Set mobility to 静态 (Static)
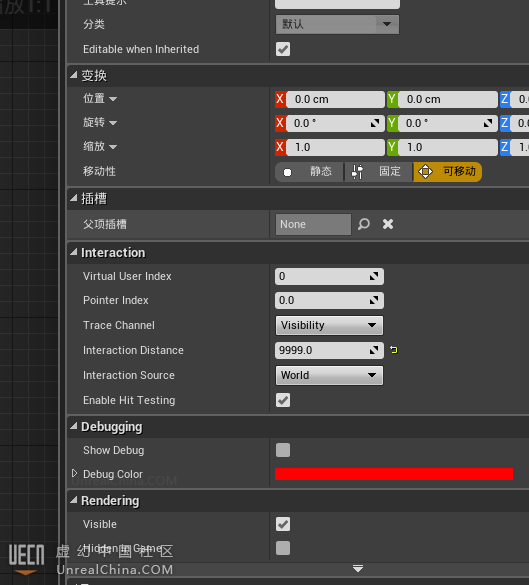The image size is (529, 585). click(309, 172)
